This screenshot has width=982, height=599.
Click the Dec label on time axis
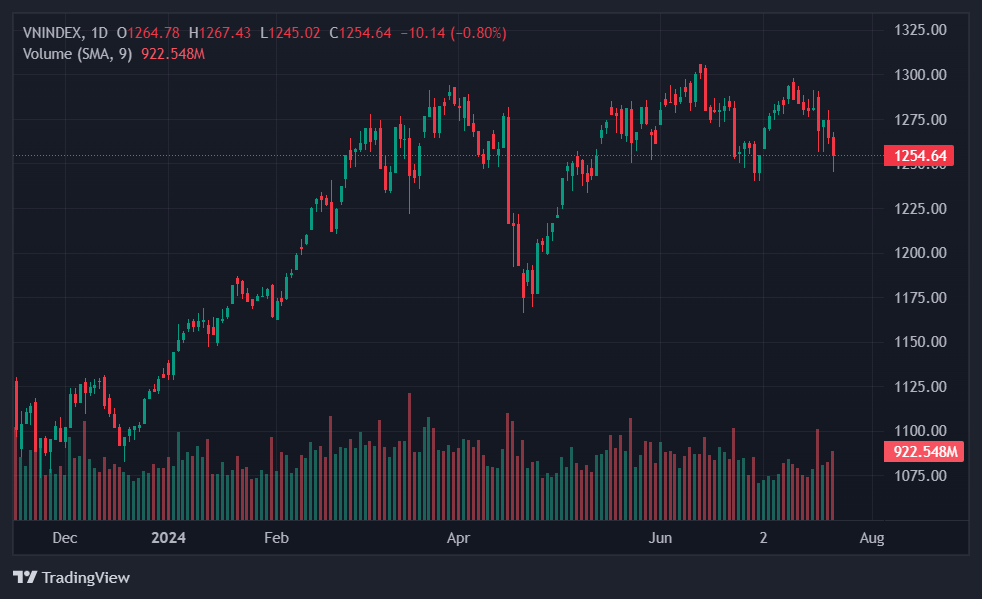[x=65, y=538]
